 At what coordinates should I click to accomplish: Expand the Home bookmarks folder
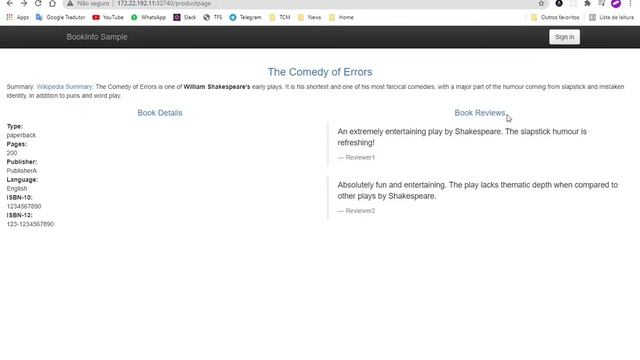[341, 17]
